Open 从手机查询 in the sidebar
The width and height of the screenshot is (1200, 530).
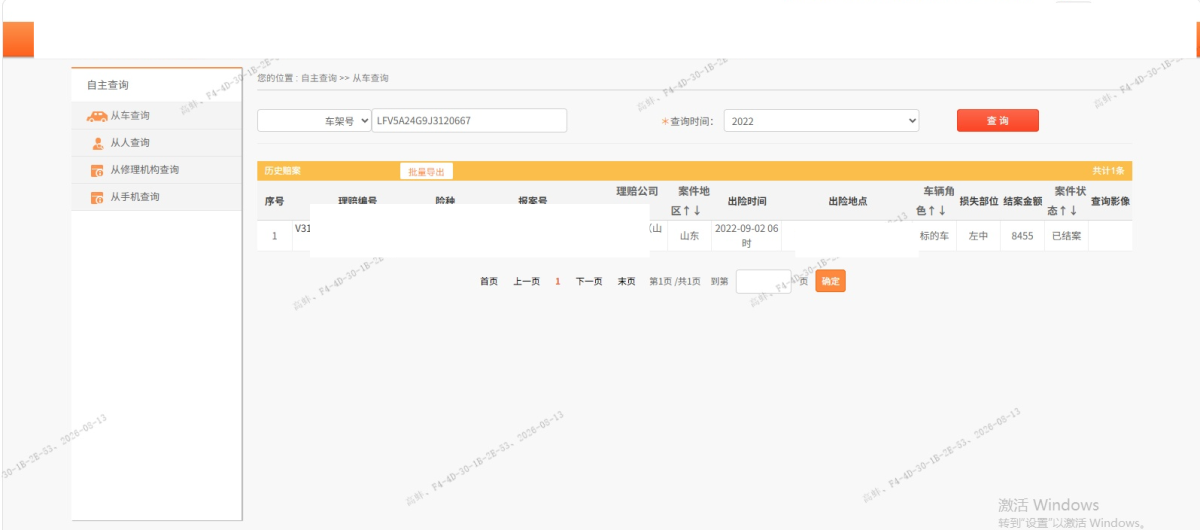coord(157,197)
